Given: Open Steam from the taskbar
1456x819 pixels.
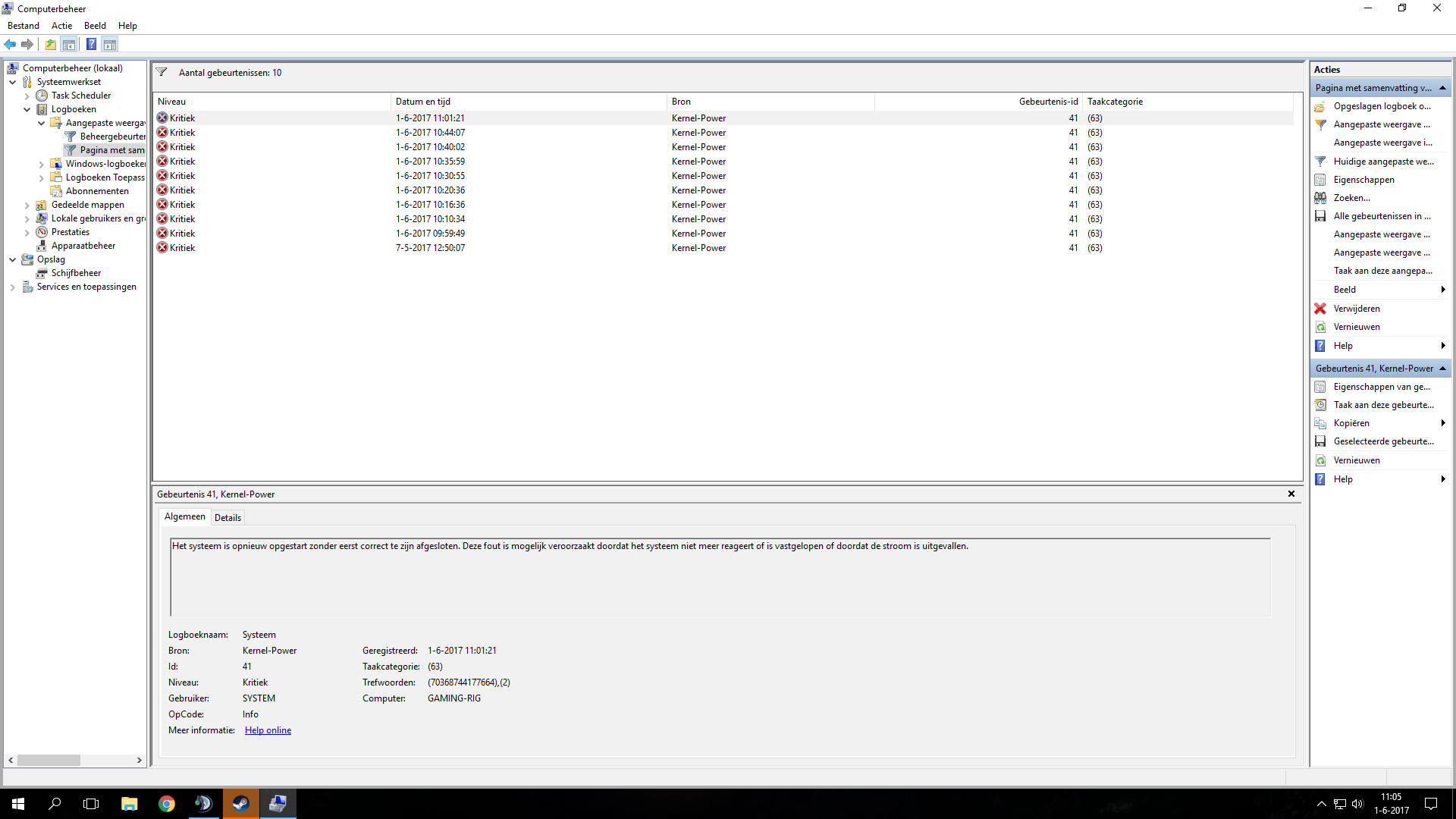Looking at the screenshot, I should (241, 804).
